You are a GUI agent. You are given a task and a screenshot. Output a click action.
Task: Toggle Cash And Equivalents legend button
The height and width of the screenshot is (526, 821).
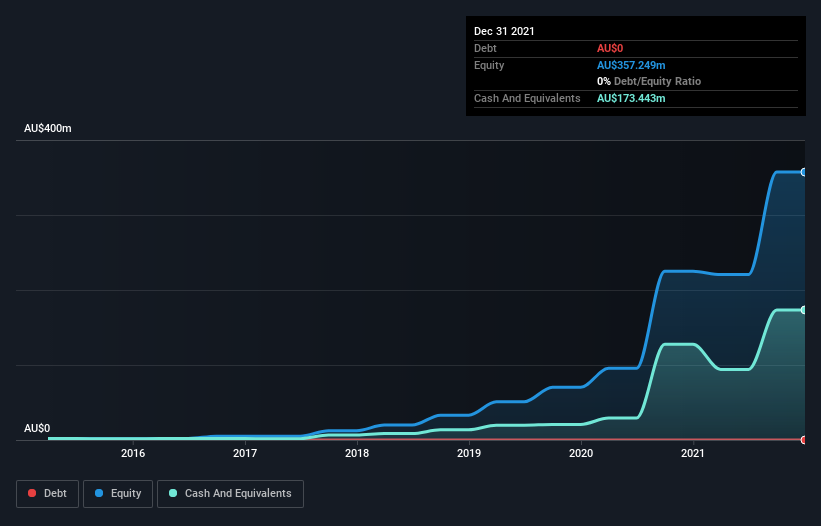pyautogui.click(x=230, y=494)
